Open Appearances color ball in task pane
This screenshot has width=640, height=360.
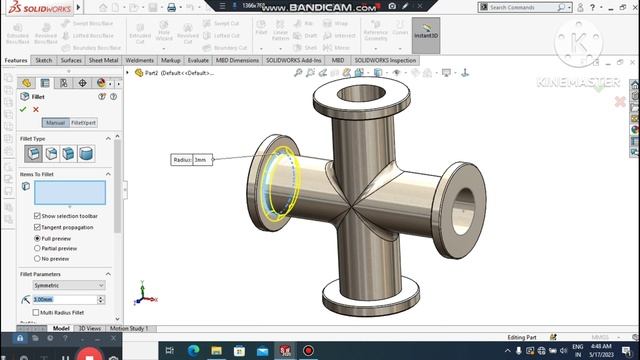(635, 130)
